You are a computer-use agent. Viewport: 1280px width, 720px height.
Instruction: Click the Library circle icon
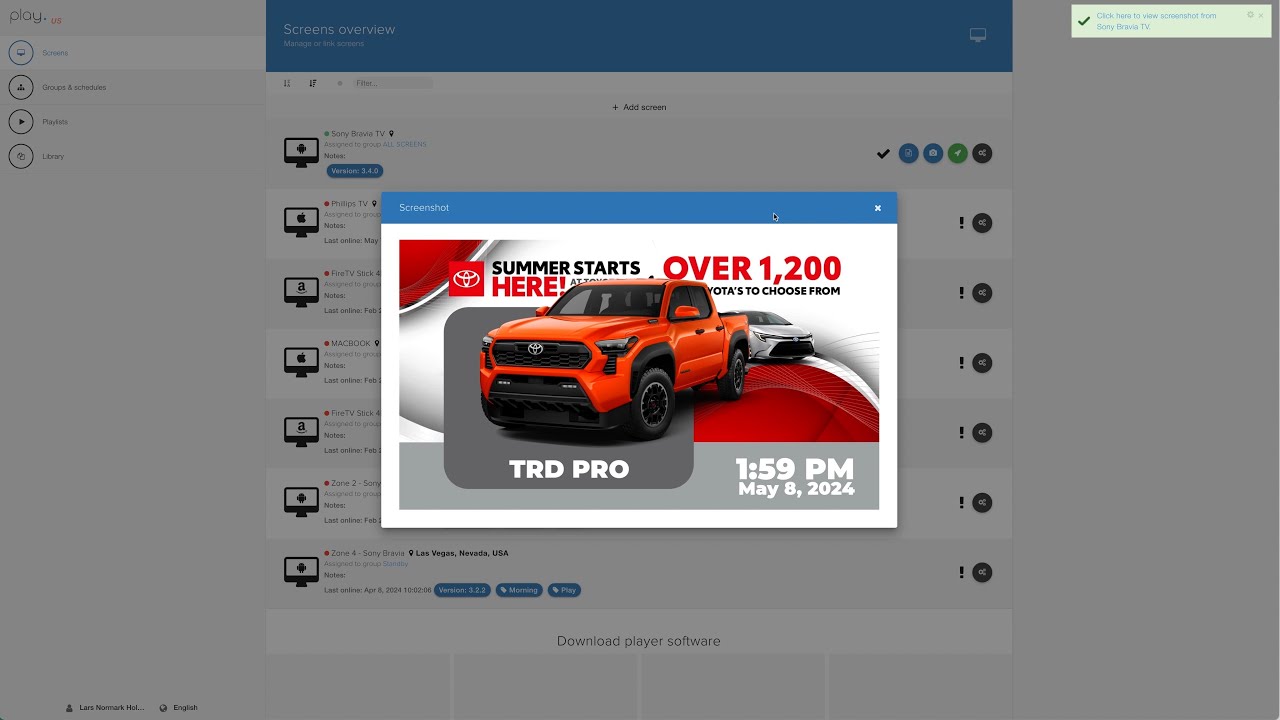21,156
